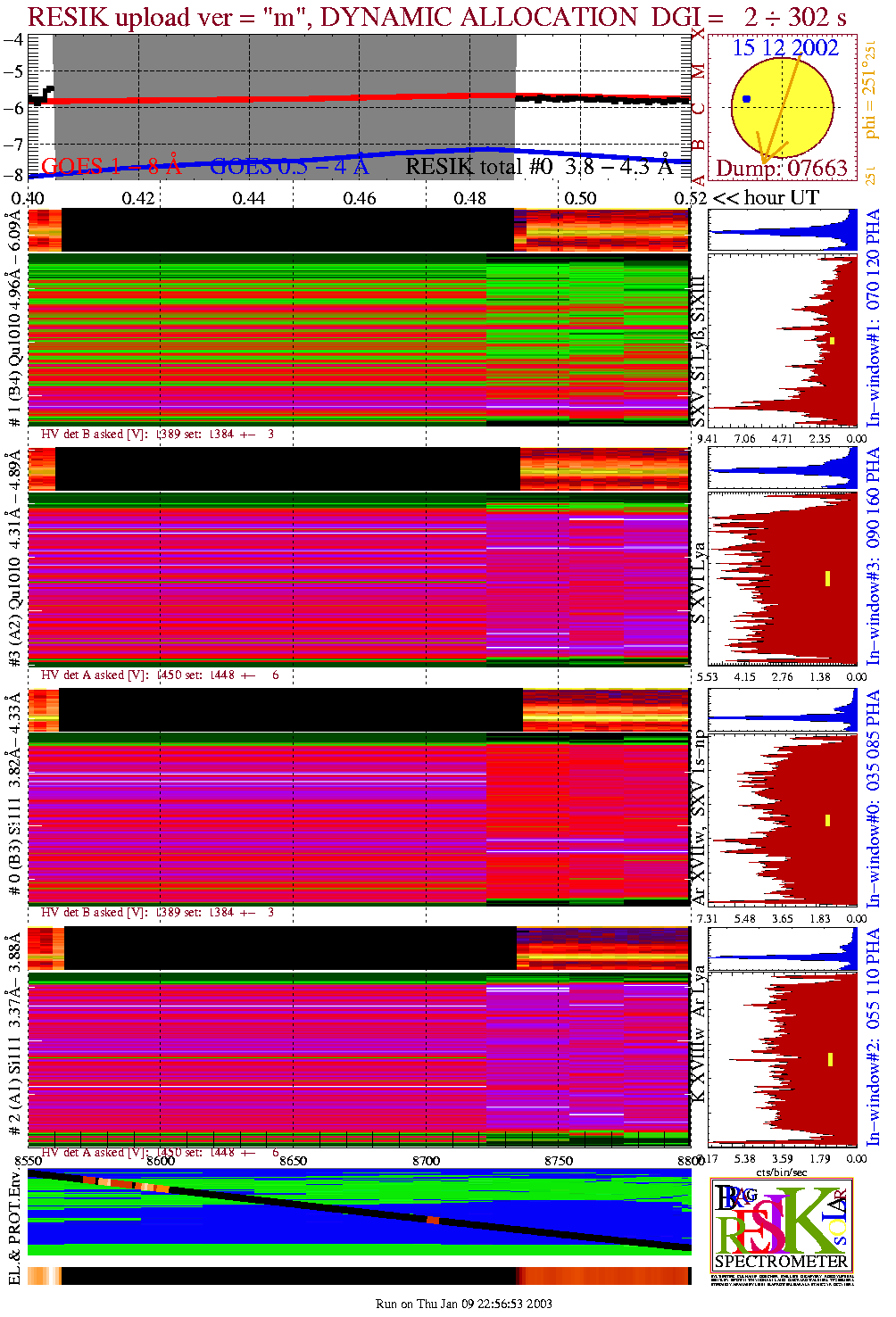Click the 'Run on Thu Jan 09' timestamp

click(x=463, y=1304)
